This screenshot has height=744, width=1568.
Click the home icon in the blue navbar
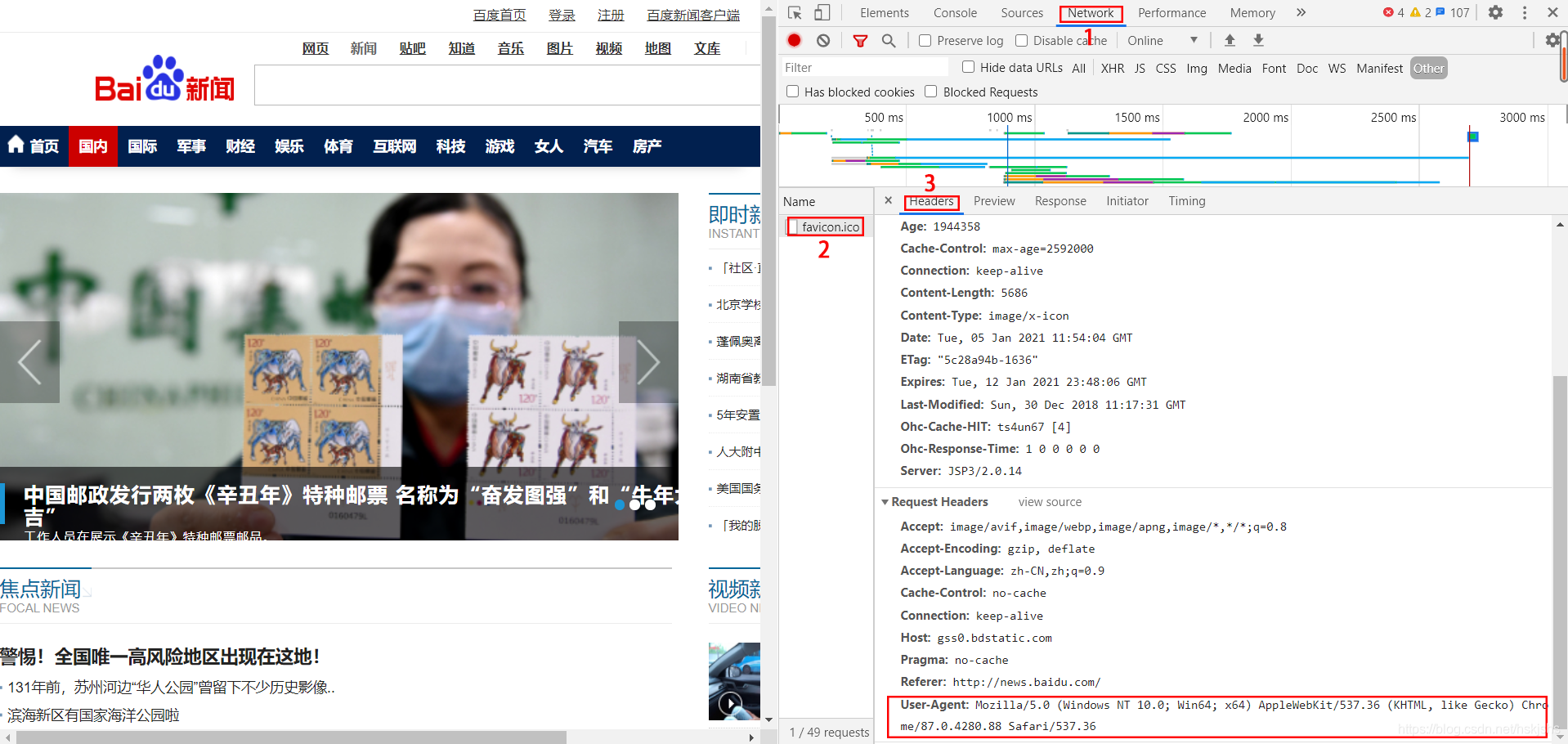pyautogui.click(x=16, y=145)
